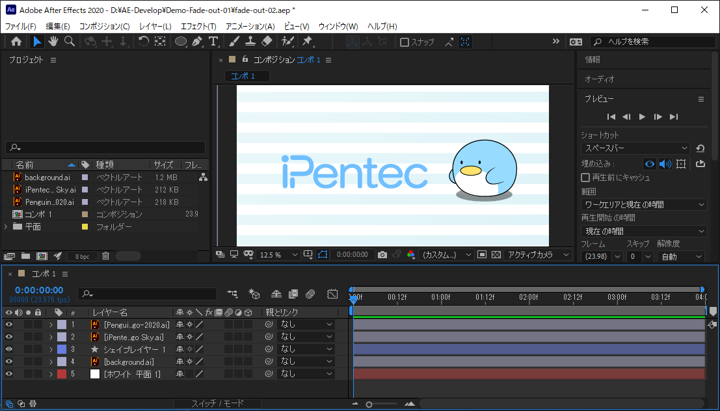Open the 現在の時間 play-from dropdown
Viewport: 720px width, 411px height.
pyautogui.click(x=644, y=231)
